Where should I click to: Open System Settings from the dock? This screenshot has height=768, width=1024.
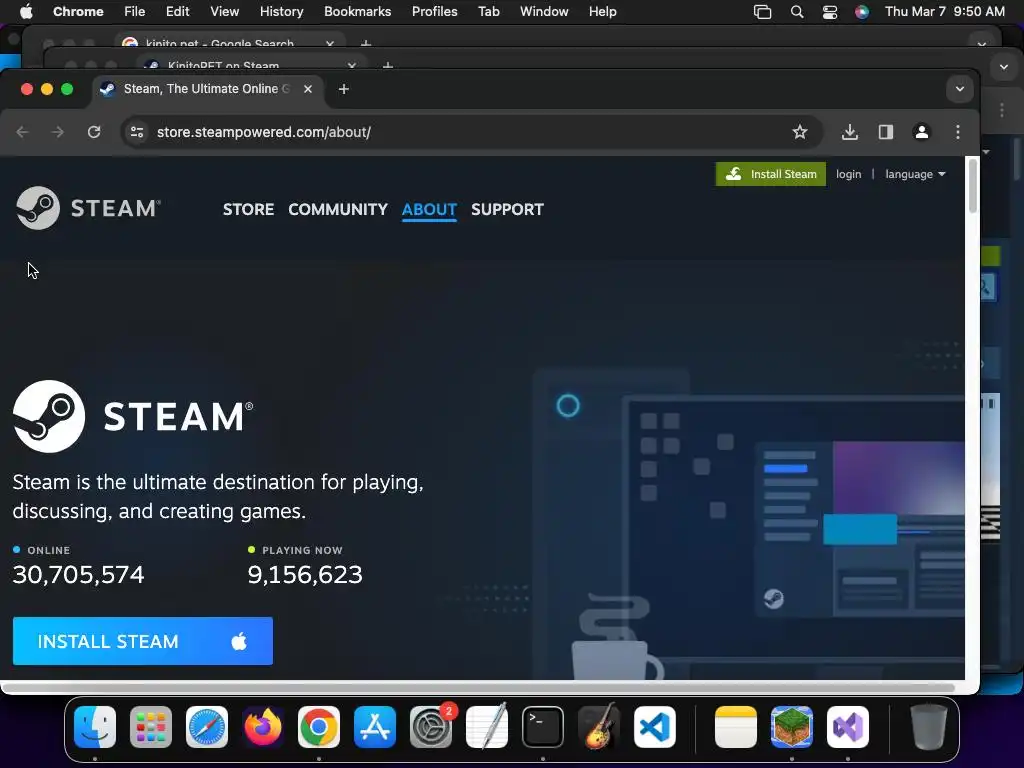pyautogui.click(x=431, y=727)
